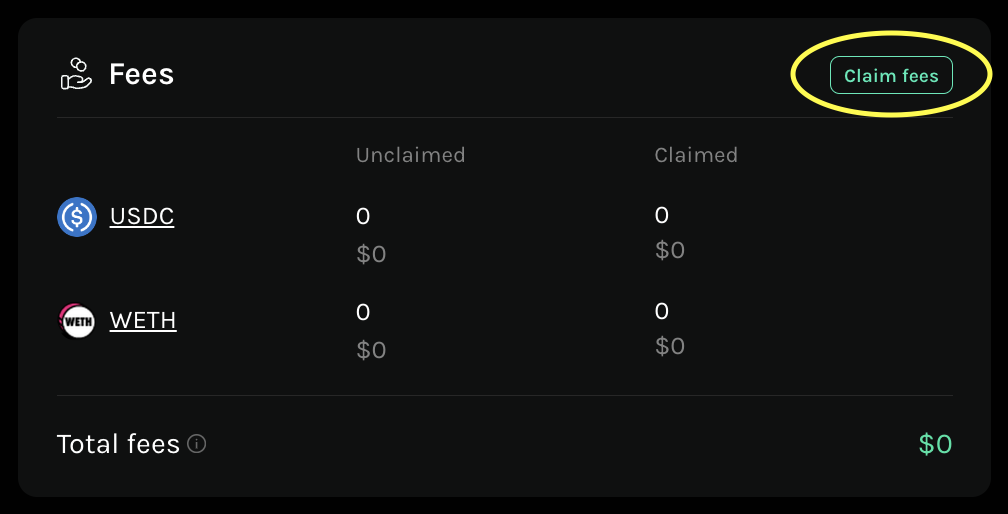
Task: Open the USDC token link
Action: click(x=142, y=217)
